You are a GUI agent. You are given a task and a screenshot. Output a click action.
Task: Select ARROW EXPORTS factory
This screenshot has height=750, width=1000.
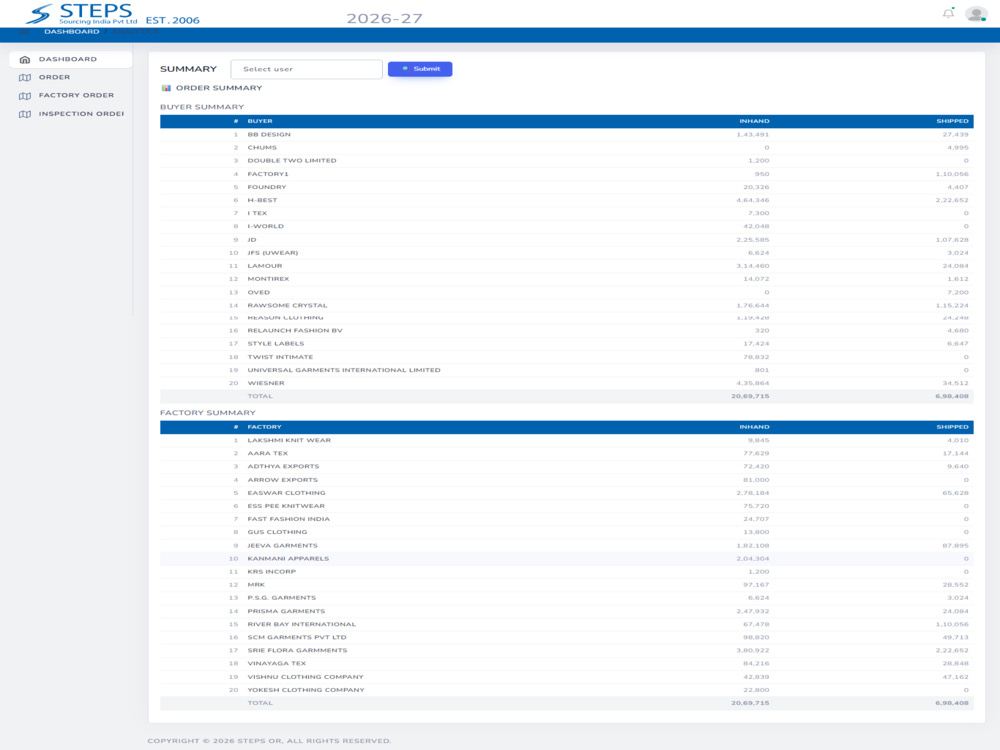point(566,480)
